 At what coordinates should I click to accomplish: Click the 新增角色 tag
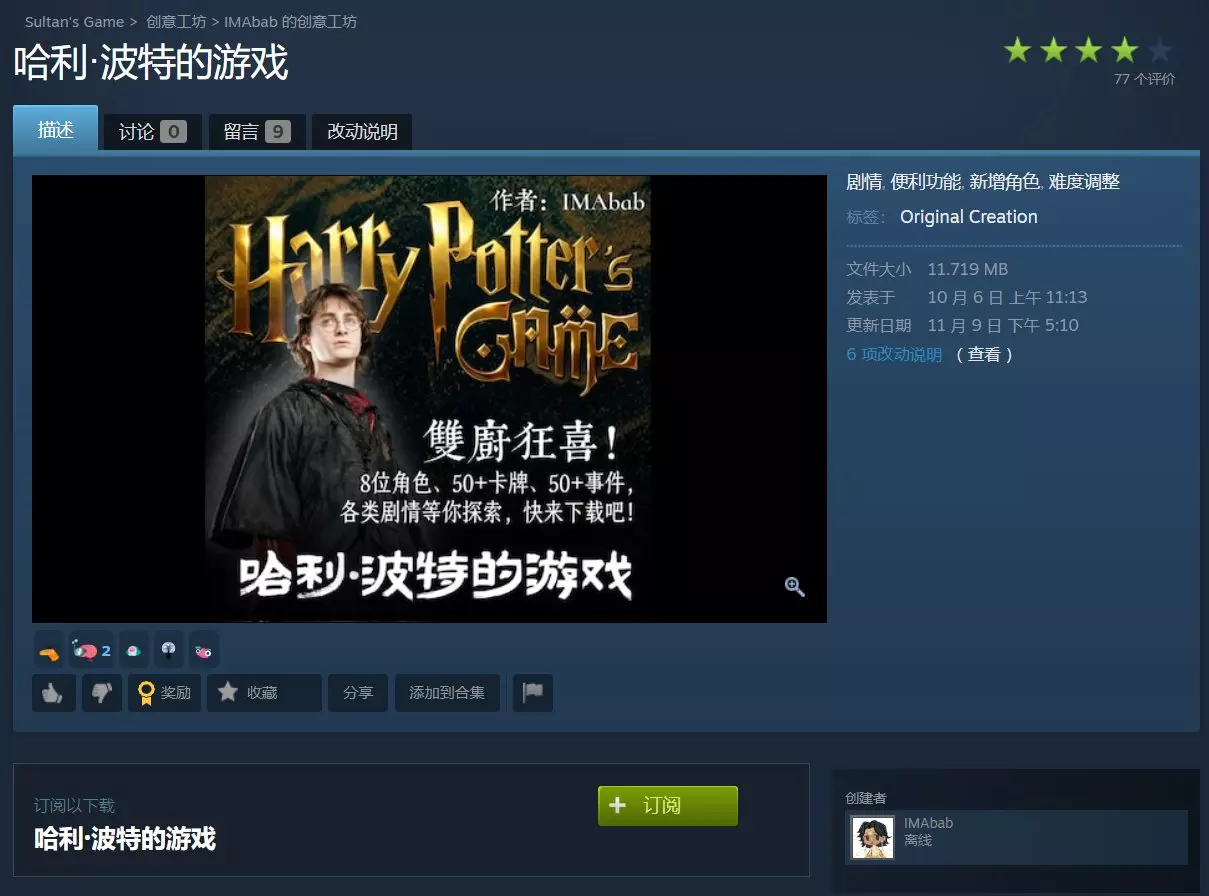1004,182
